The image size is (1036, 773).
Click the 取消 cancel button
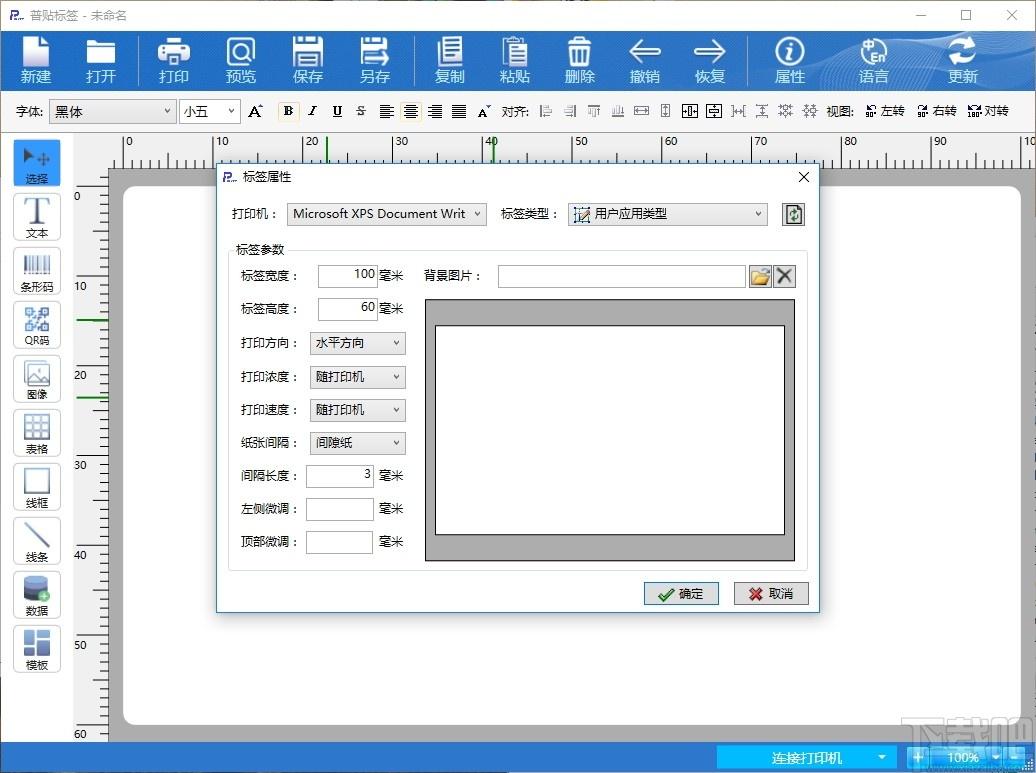(x=771, y=594)
